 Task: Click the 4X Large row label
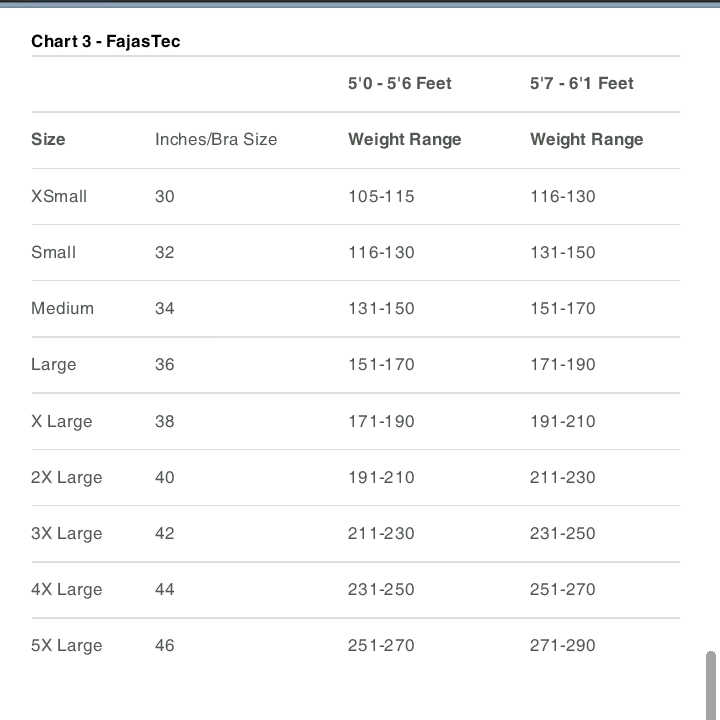coord(66,589)
